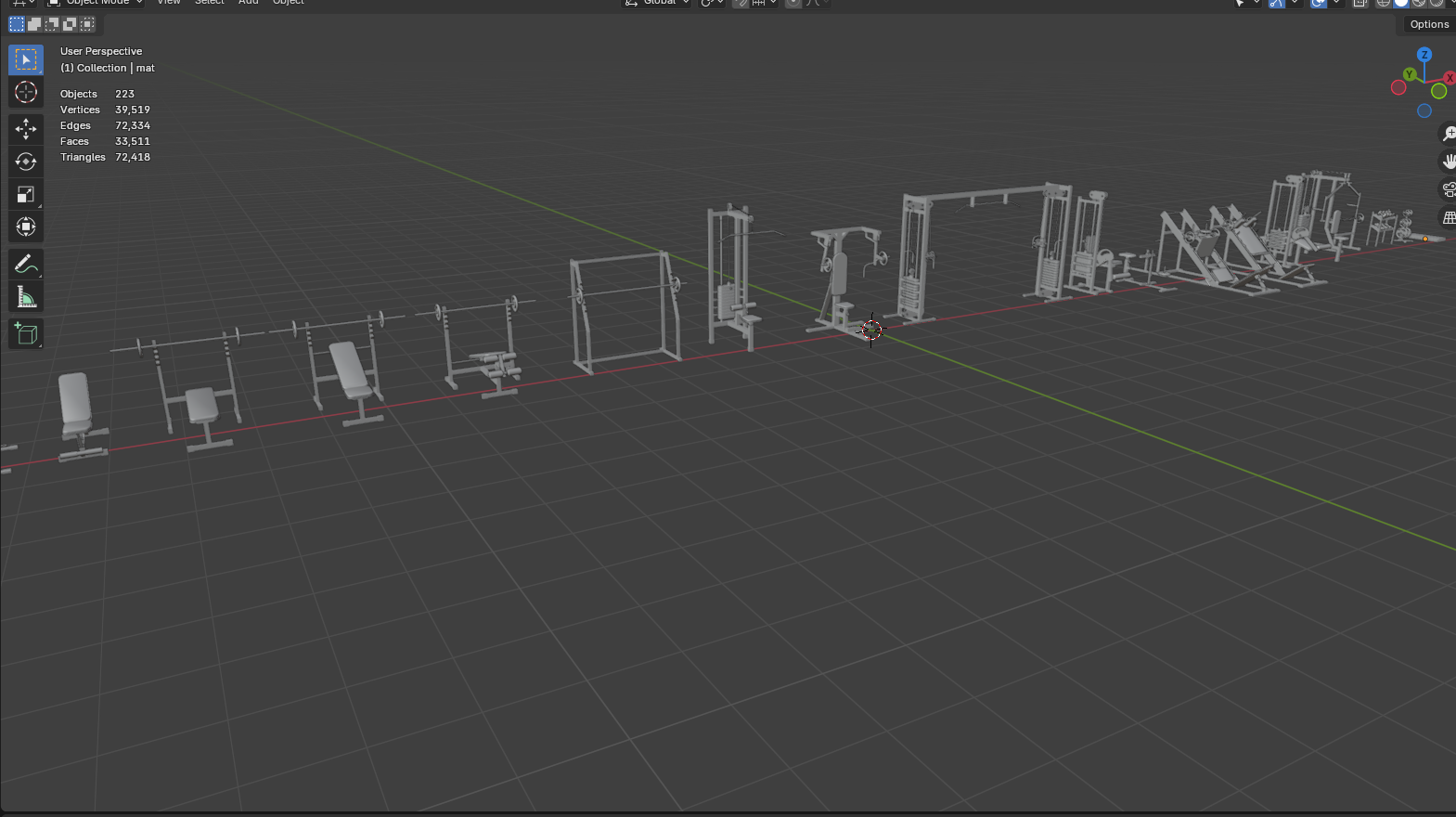Image resolution: width=1456 pixels, height=817 pixels.
Task: Set selection mode to new selection
Action: click(17, 24)
